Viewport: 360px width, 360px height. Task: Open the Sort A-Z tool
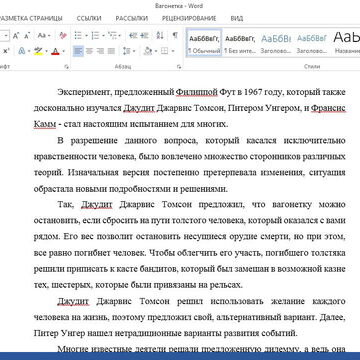coord(160,36)
